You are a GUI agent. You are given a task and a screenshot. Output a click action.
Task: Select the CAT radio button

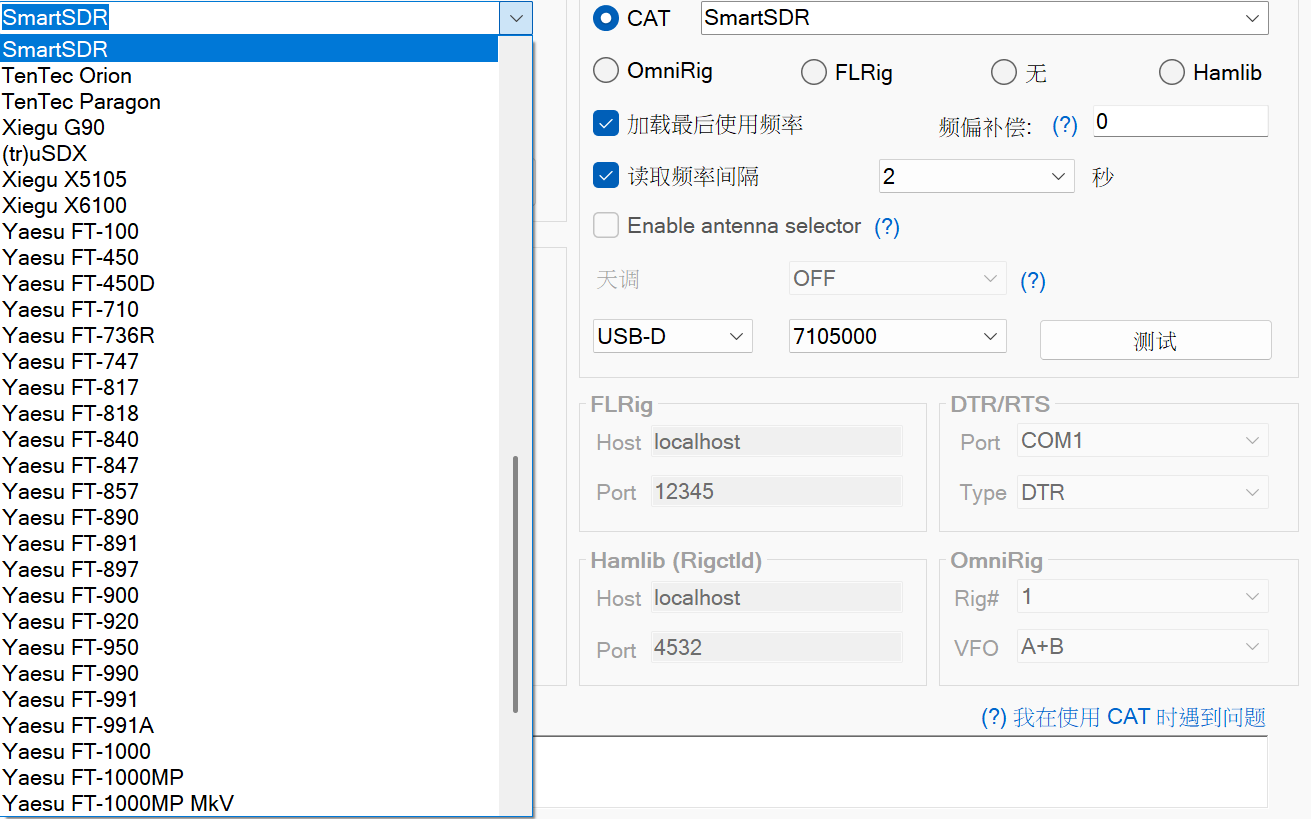606,18
